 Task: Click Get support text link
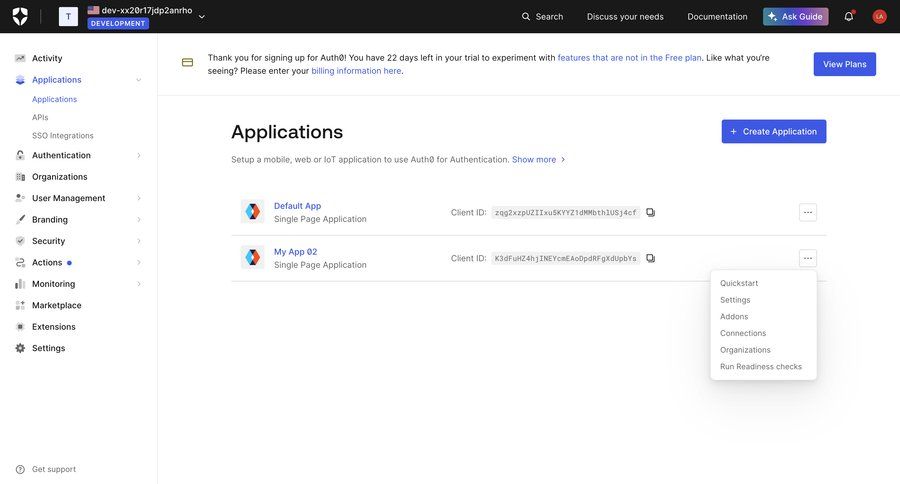(x=54, y=469)
